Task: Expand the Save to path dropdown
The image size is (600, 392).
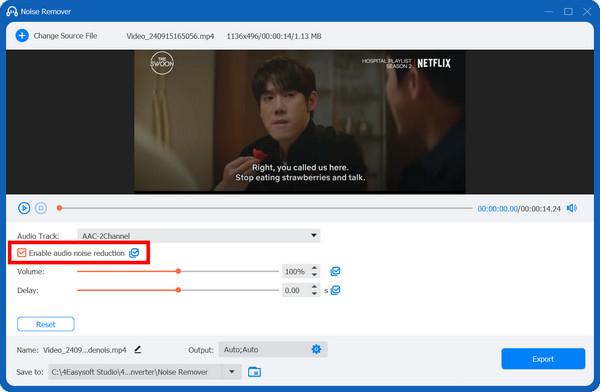Action: click(232, 371)
